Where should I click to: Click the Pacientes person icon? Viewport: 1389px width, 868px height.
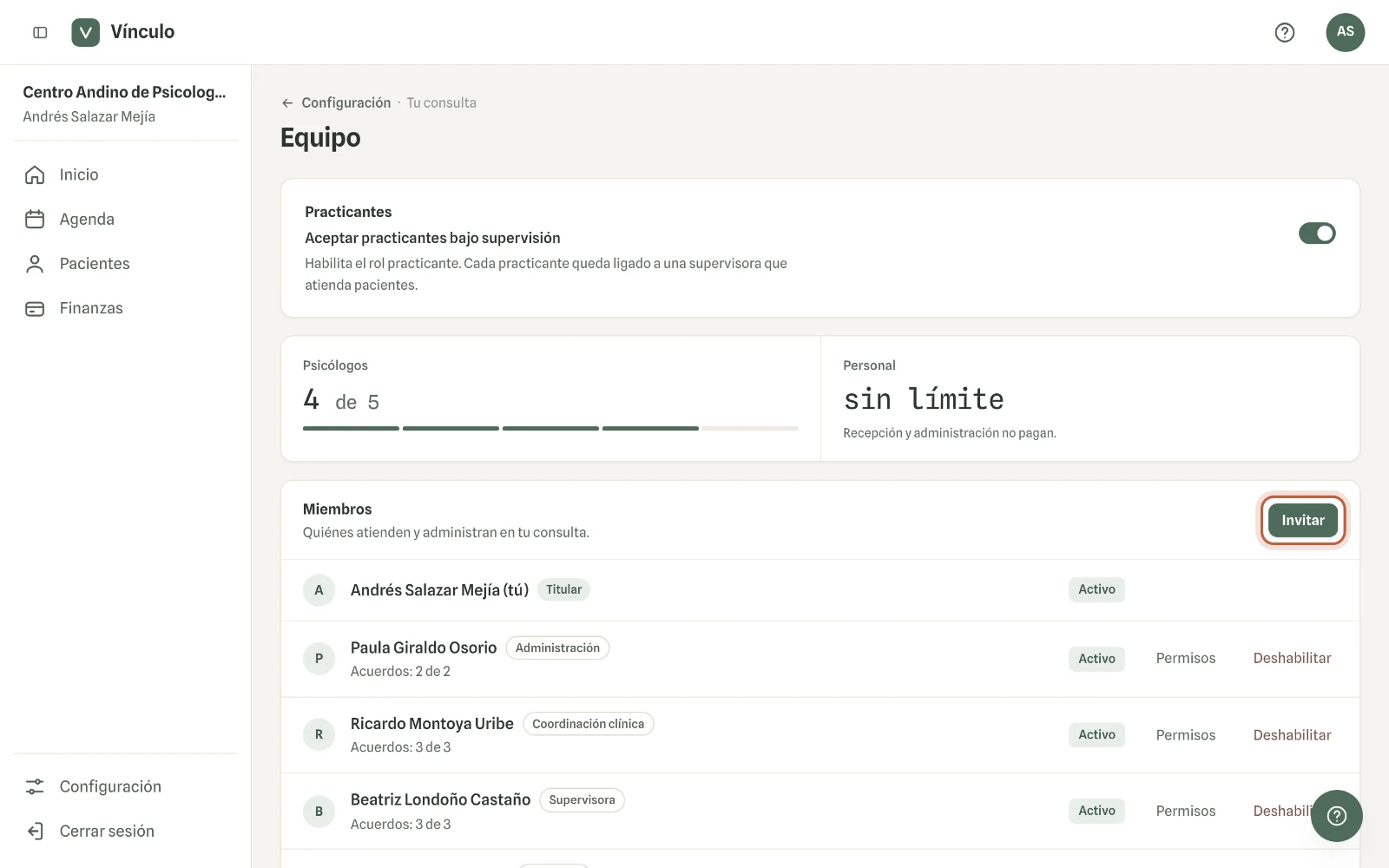[35, 264]
